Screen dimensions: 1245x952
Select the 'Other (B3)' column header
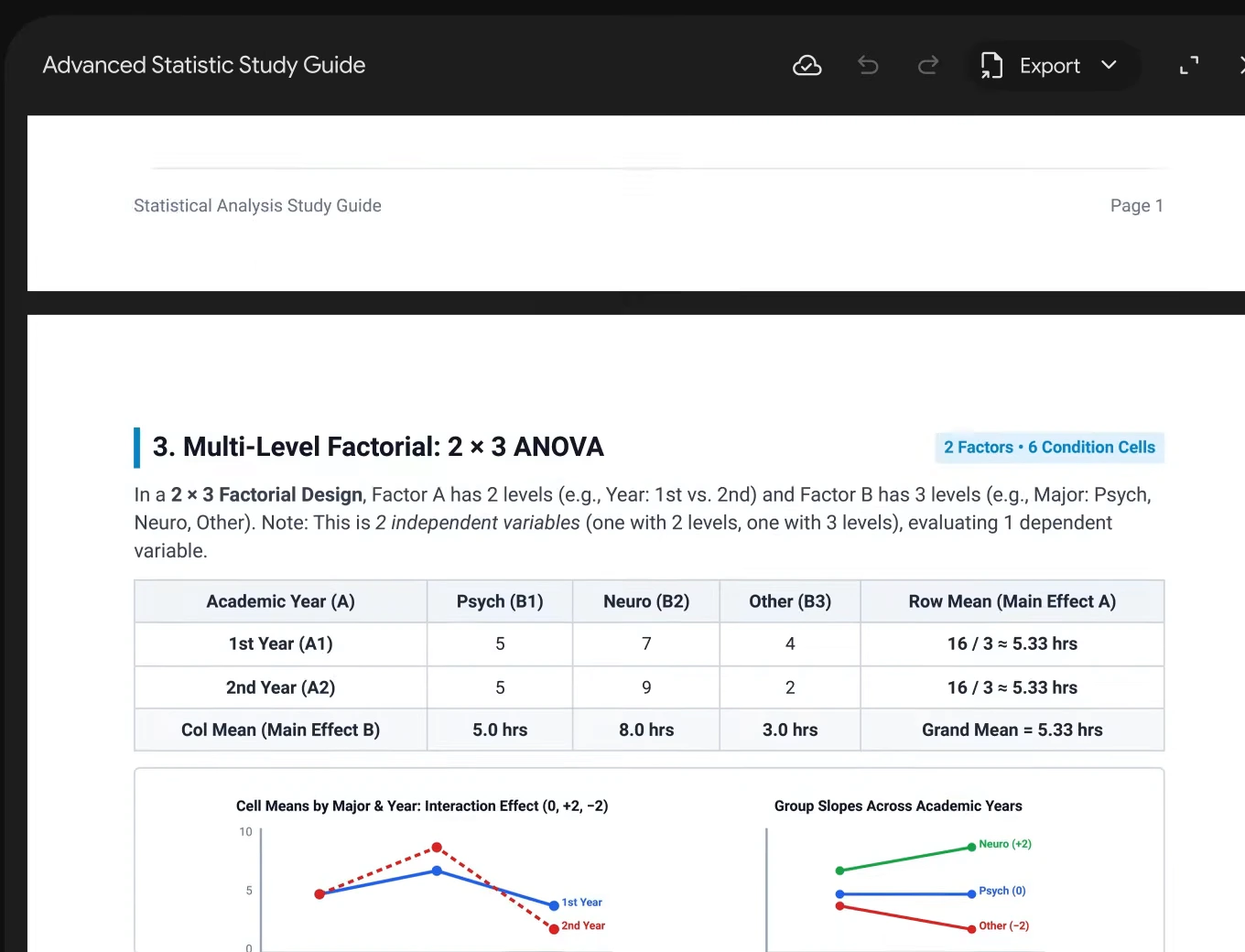(x=790, y=601)
